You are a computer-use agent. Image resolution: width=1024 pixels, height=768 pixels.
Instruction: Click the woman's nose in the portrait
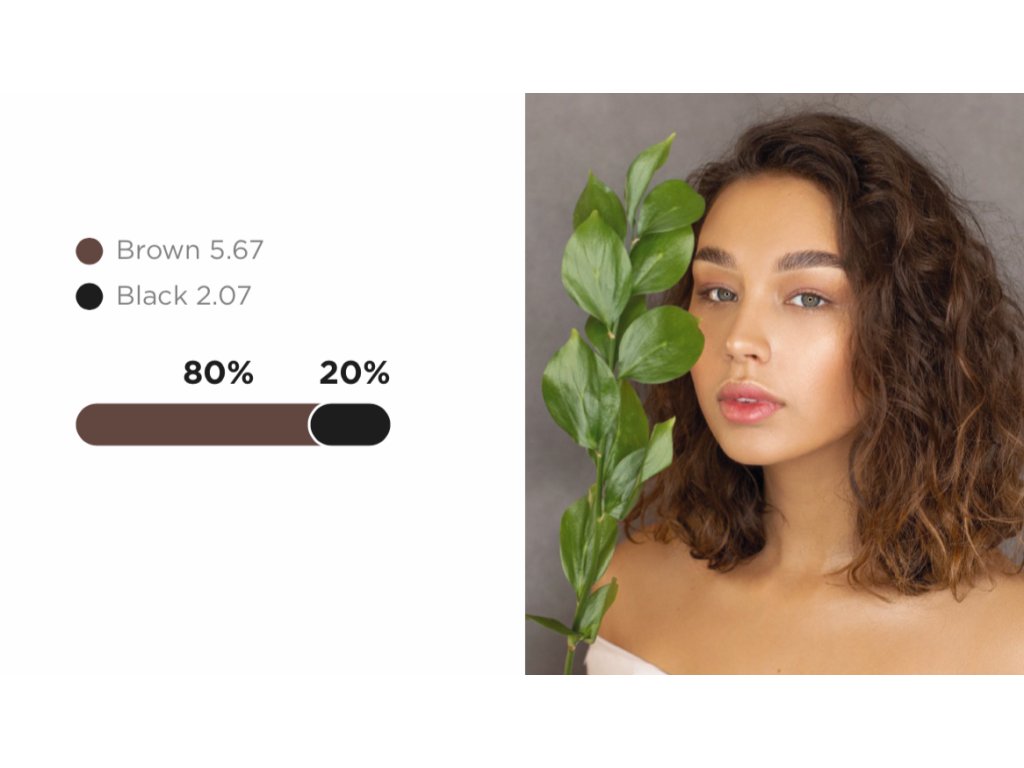(x=748, y=340)
